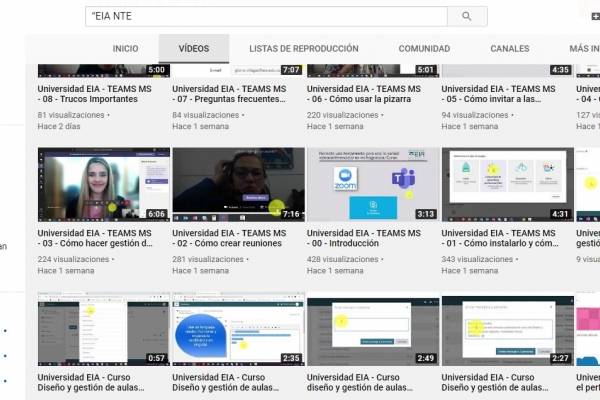Open video "03 - Cómo hacer gestión d..." title
The image size is (600, 400).
pyautogui.click(x=95, y=238)
